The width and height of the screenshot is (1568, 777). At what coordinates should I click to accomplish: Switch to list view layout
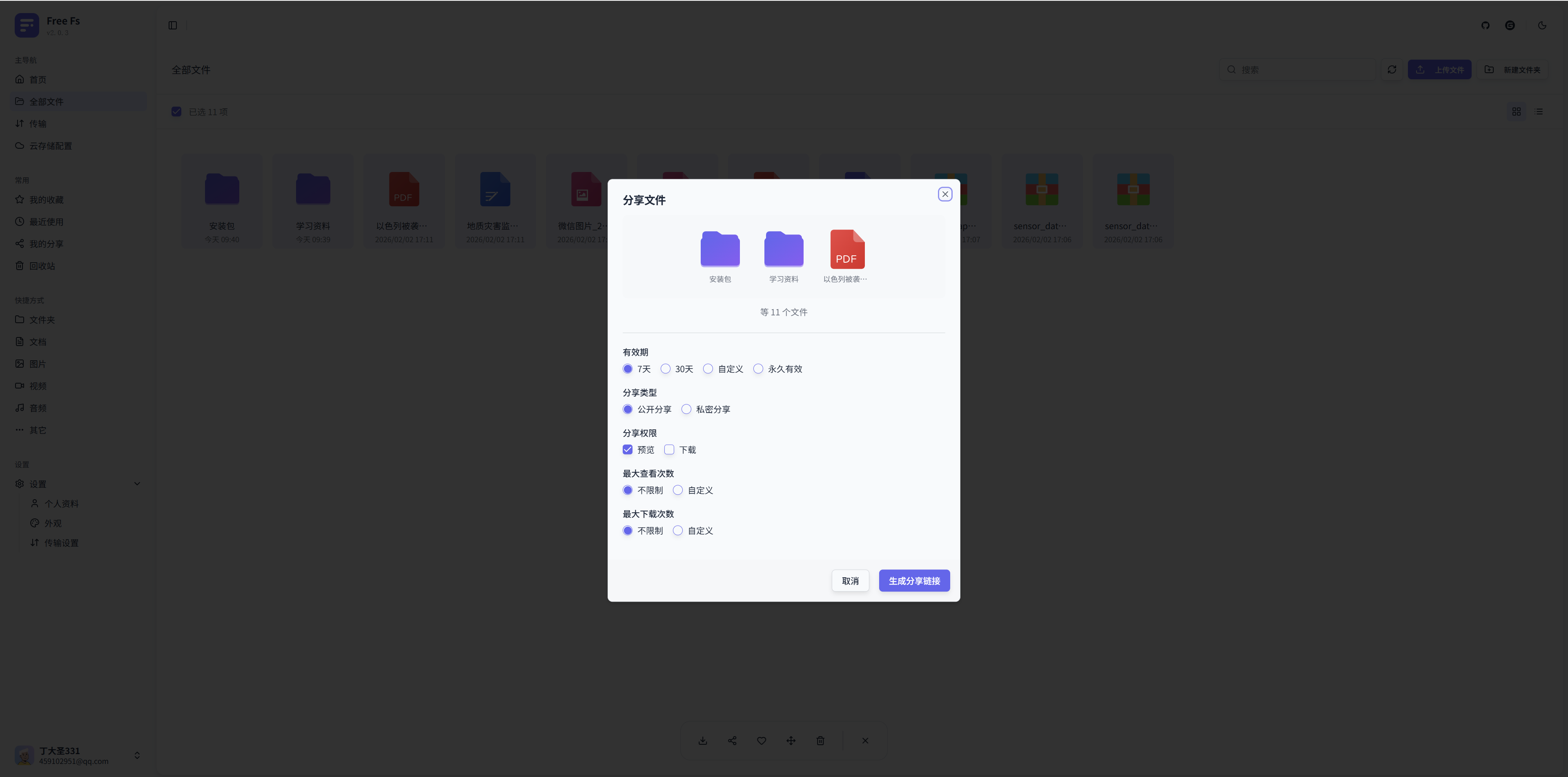(x=1539, y=112)
